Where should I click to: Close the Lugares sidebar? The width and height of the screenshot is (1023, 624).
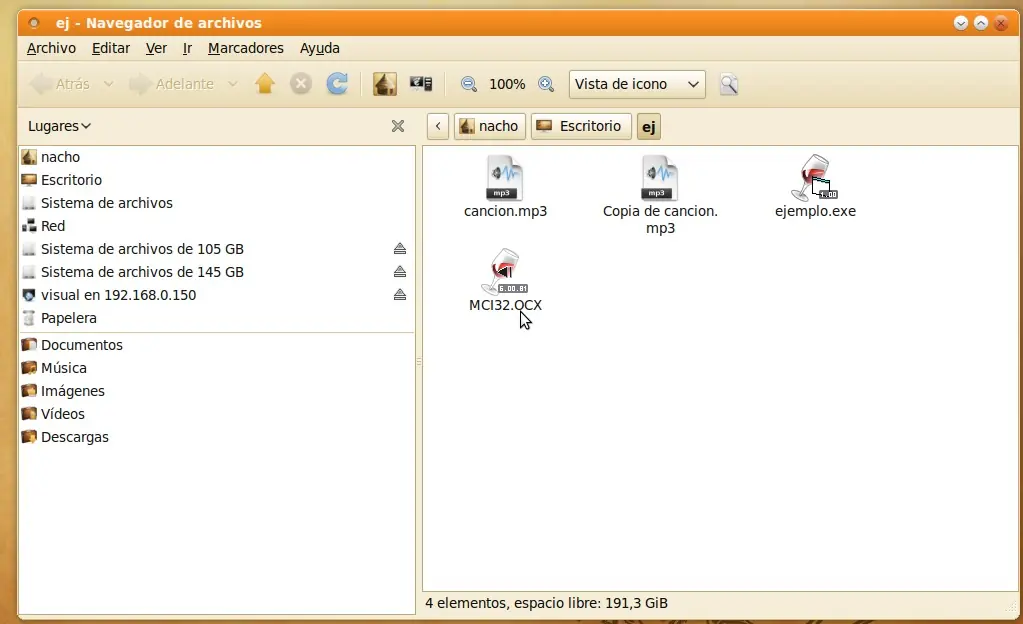[x=398, y=126]
